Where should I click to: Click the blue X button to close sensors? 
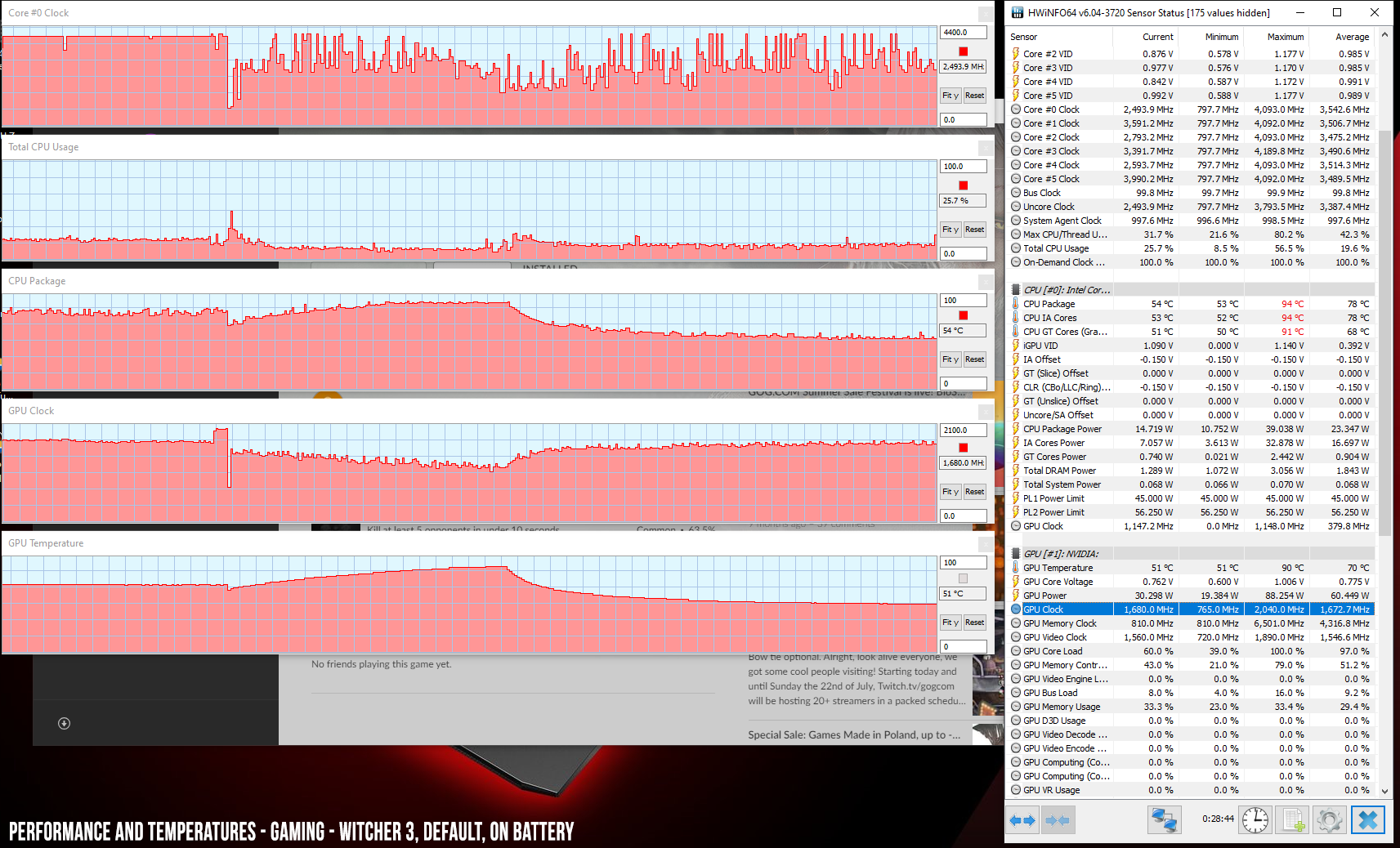(1368, 819)
